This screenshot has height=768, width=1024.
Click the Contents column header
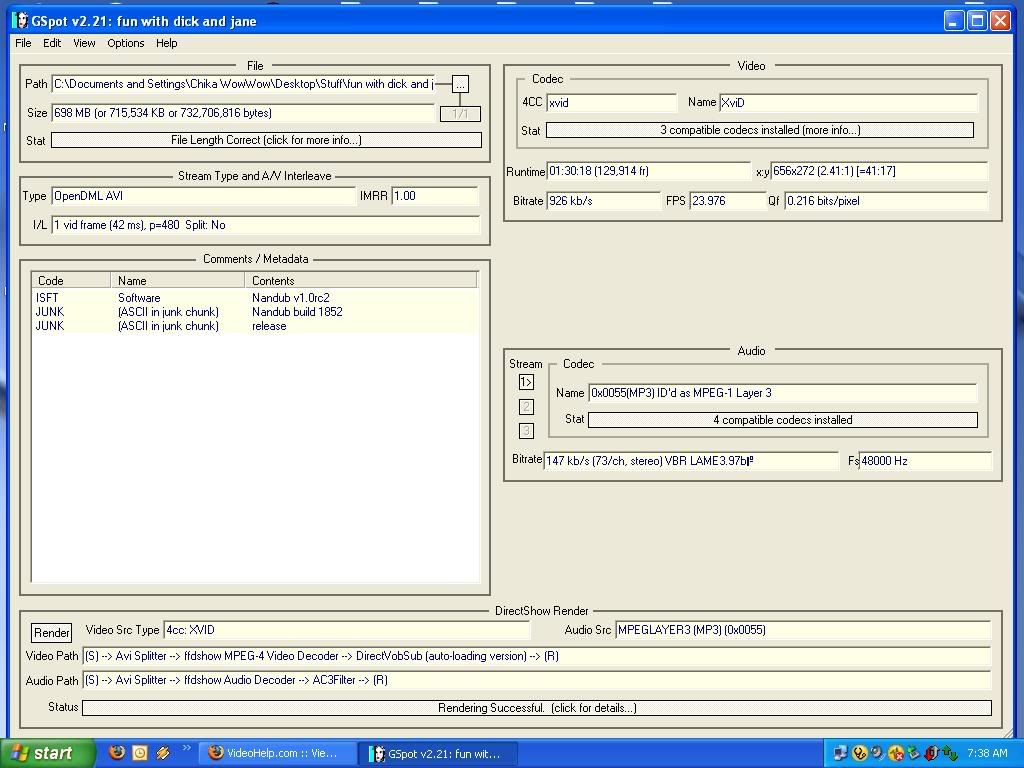click(x=361, y=281)
